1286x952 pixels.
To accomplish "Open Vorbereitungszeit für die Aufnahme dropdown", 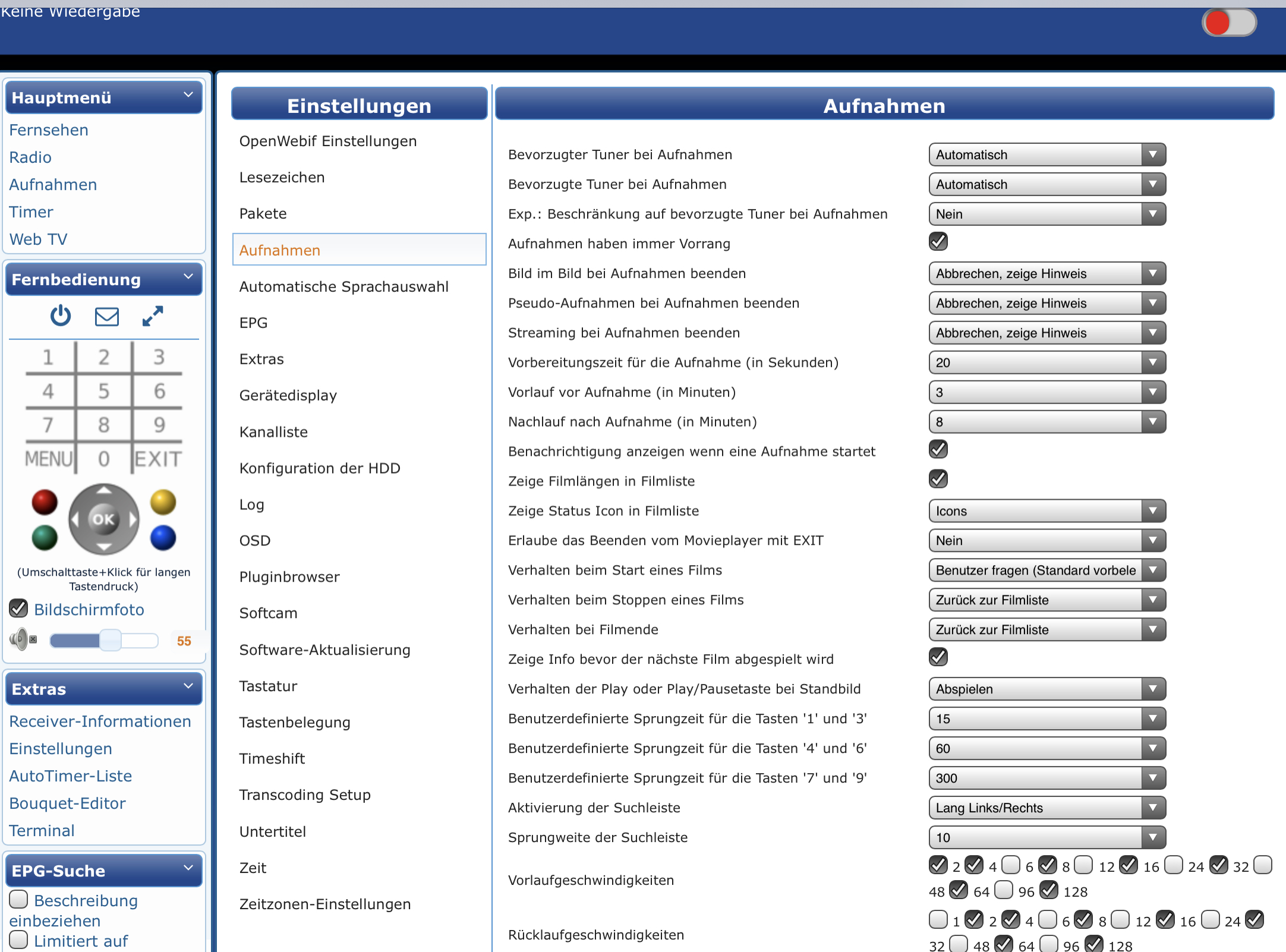I will 1047,362.
